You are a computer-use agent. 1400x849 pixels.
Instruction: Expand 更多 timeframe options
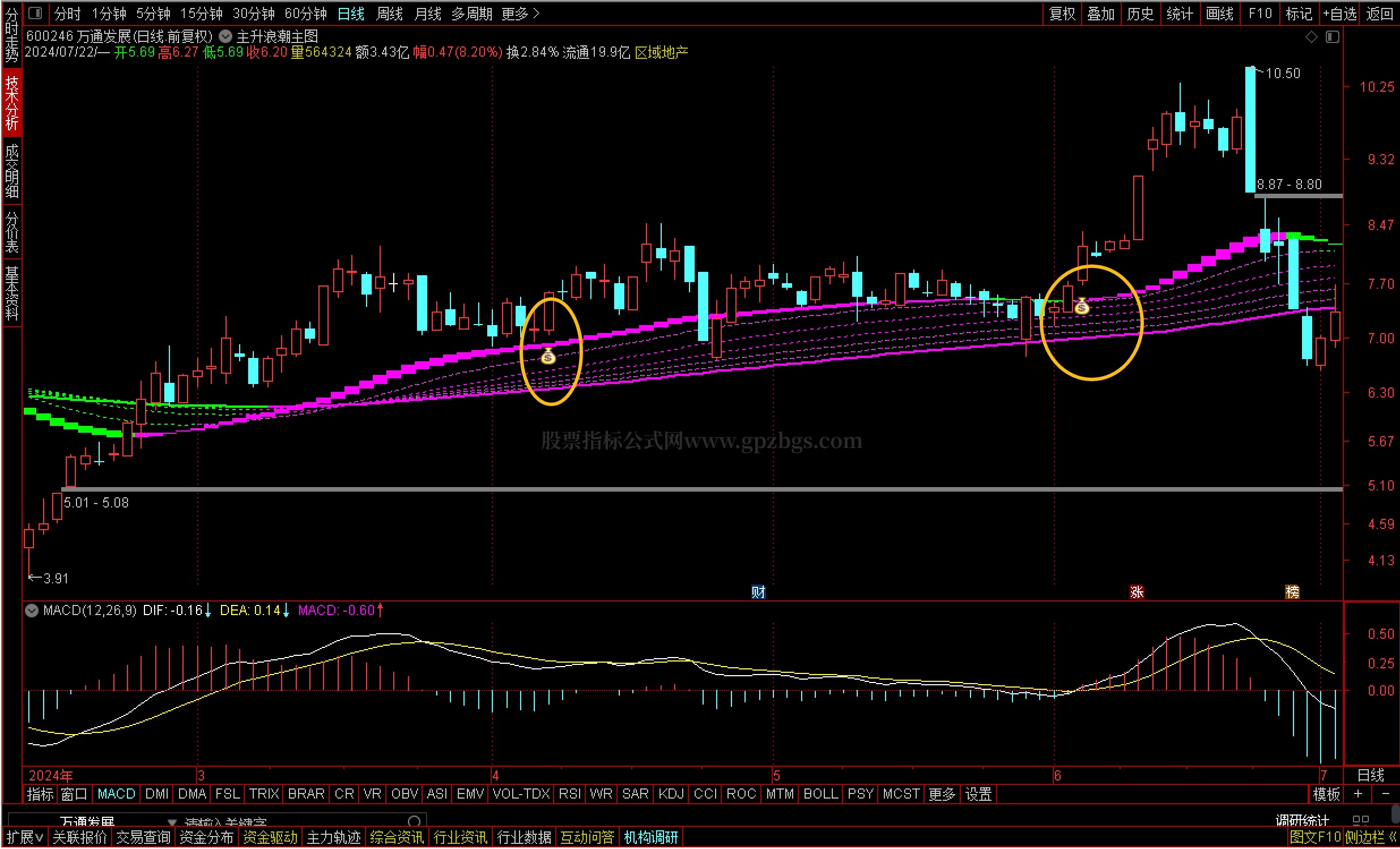tap(520, 14)
